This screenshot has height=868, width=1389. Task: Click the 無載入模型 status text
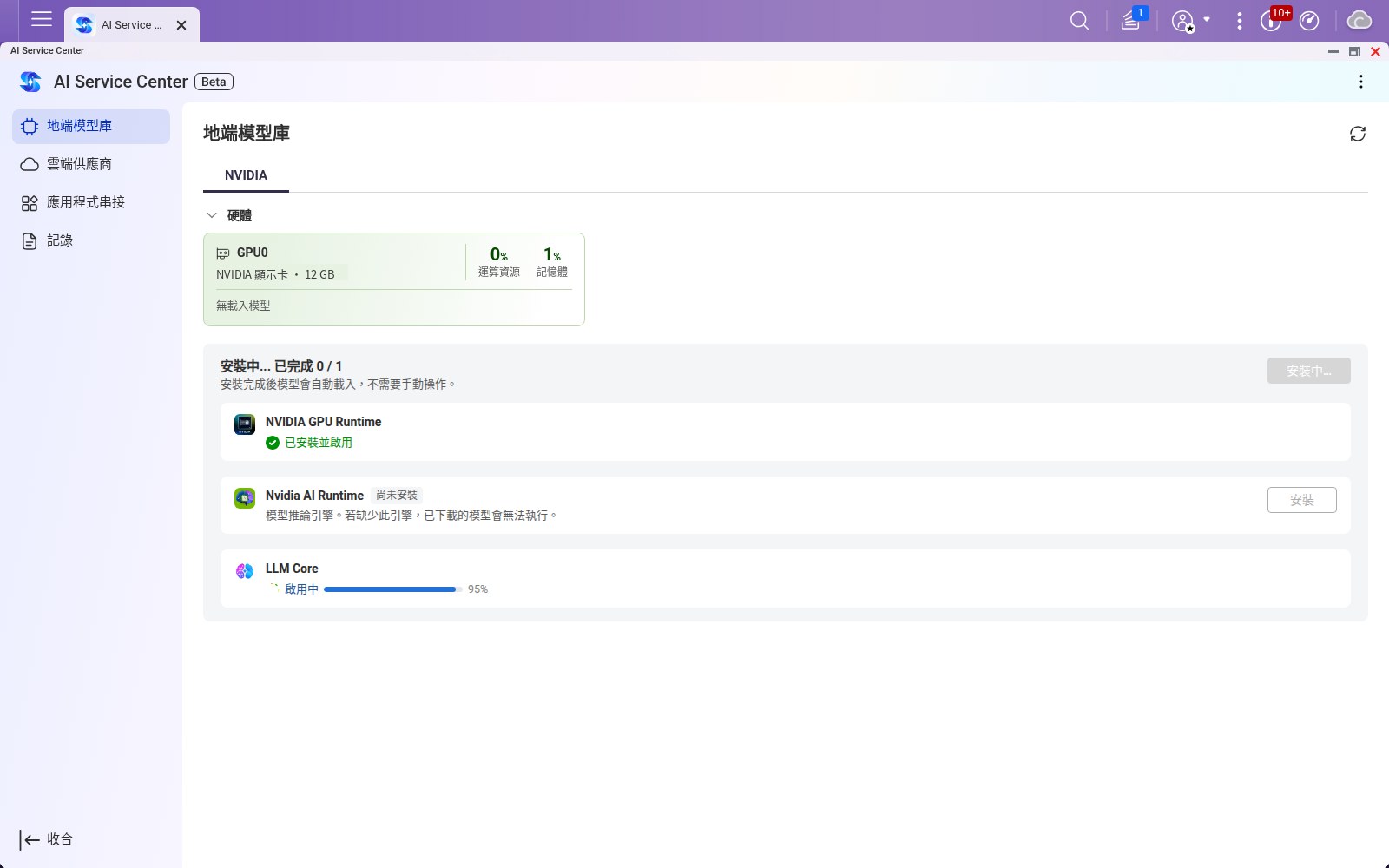tap(243, 306)
